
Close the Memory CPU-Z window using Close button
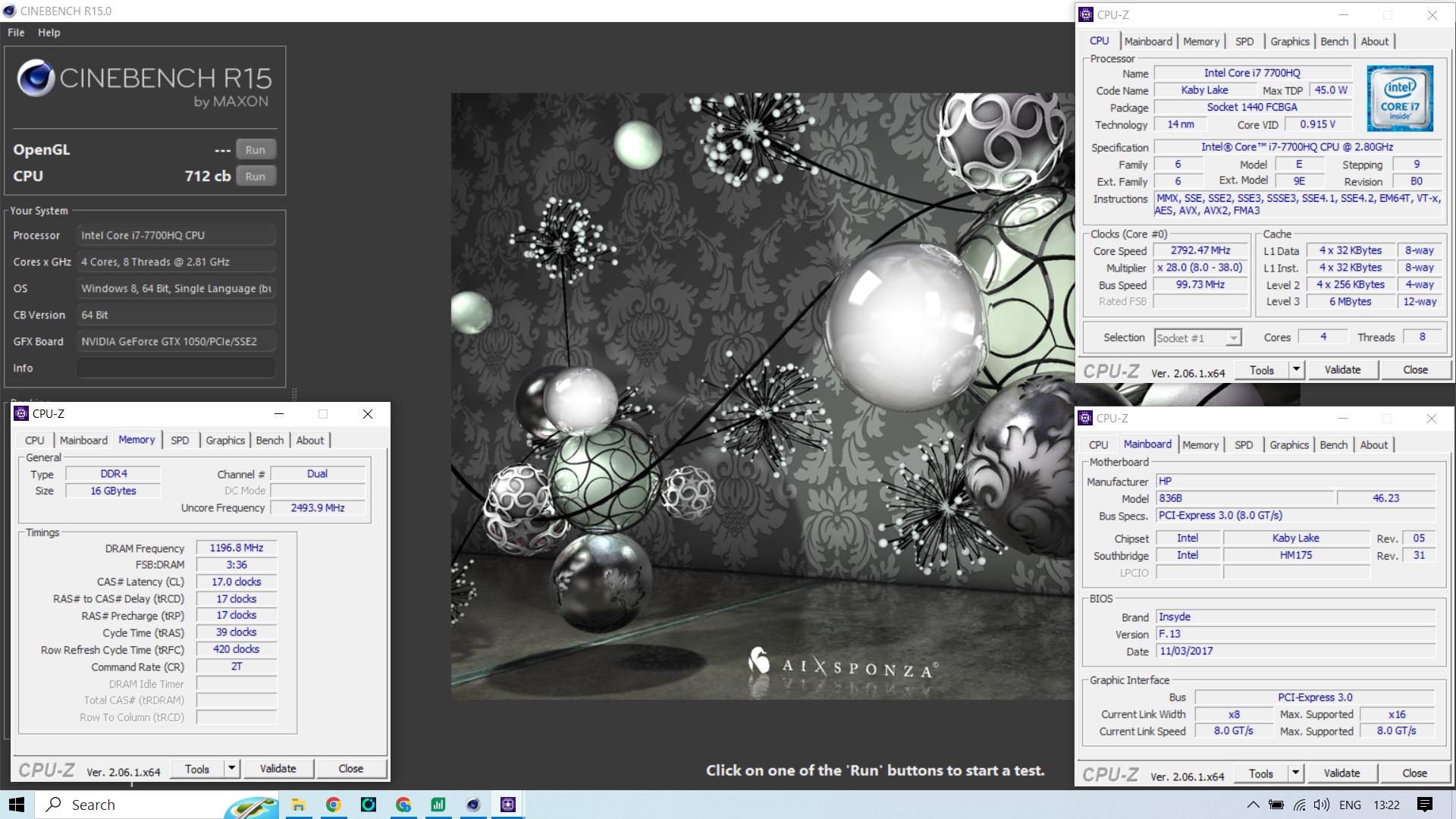click(x=351, y=768)
